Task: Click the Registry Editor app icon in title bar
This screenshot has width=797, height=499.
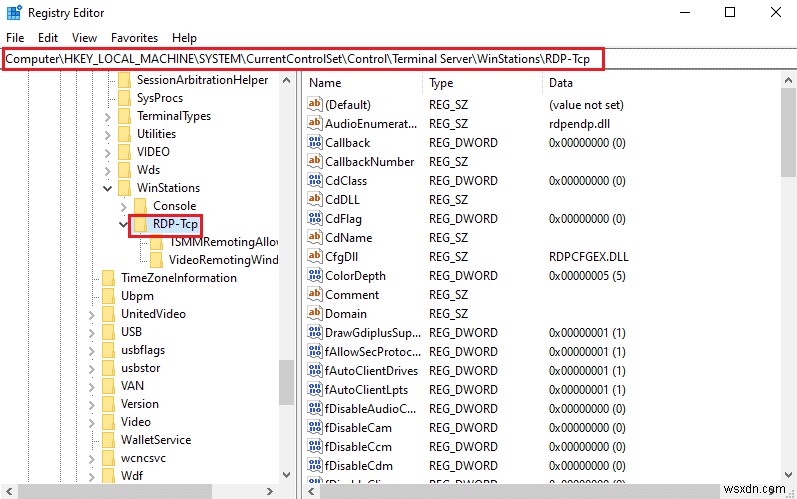Action: (x=14, y=13)
